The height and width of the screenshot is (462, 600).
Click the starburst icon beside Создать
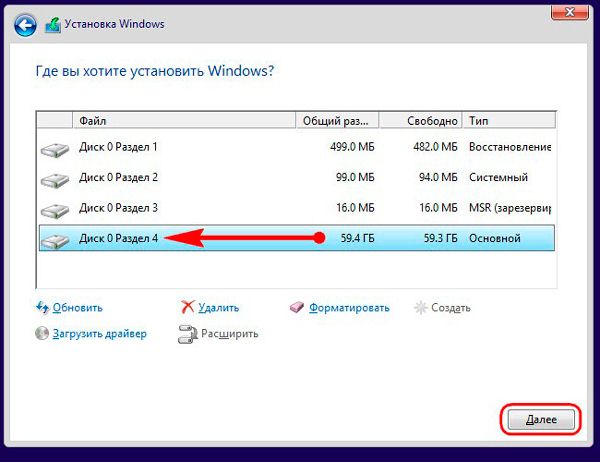point(421,307)
